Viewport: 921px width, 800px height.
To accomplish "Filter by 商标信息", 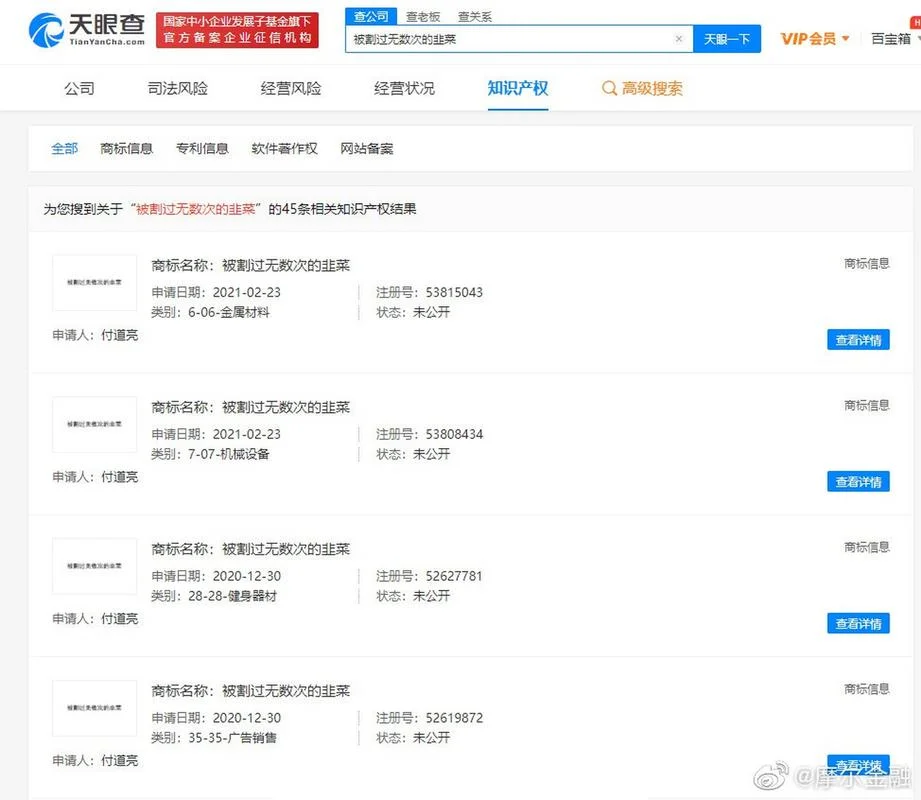I will click(126, 148).
